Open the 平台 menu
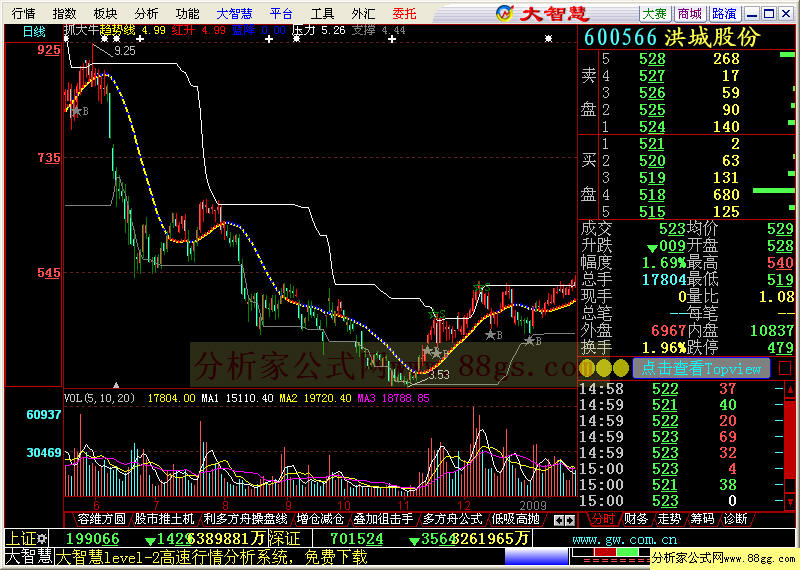The height and width of the screenshot is (570, 800). 281,14
